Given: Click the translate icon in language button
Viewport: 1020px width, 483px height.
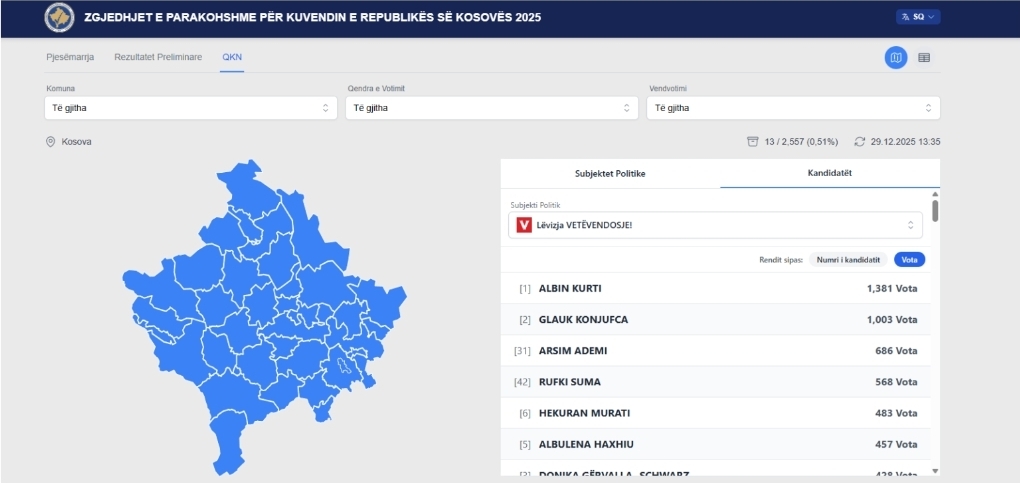Looking at the screenshot, I should [x=905, y=17].
